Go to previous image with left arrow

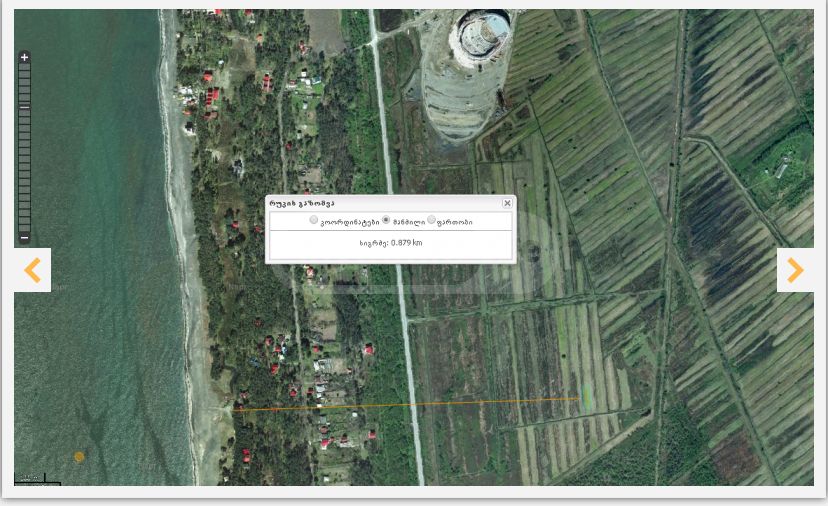pos(33,270)
